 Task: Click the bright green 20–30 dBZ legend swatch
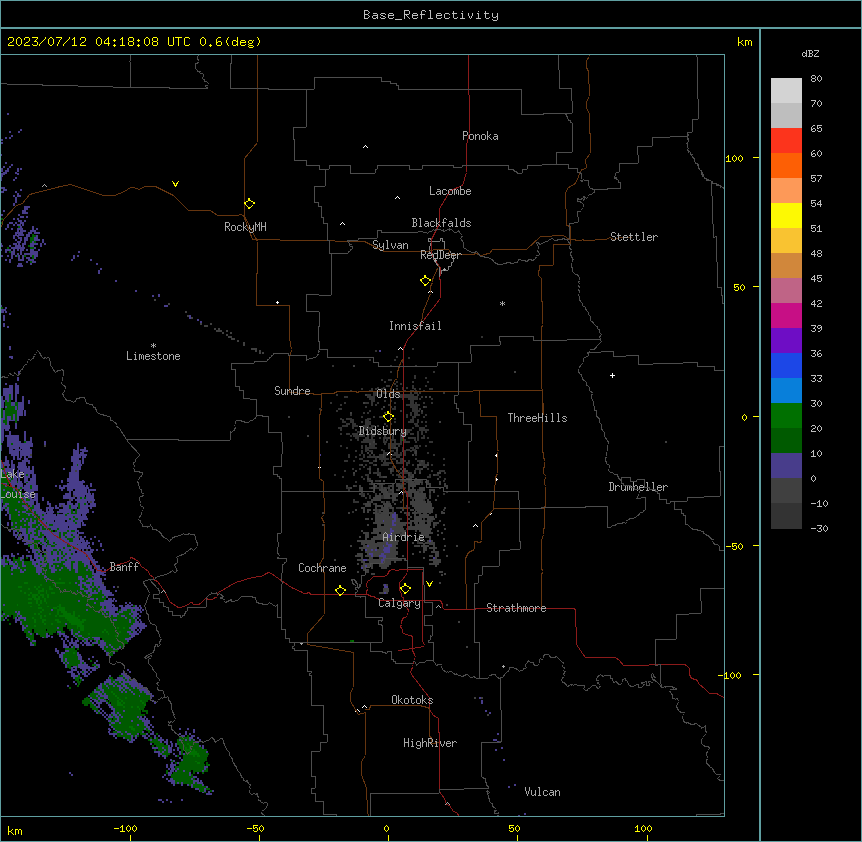coord(786,416)
